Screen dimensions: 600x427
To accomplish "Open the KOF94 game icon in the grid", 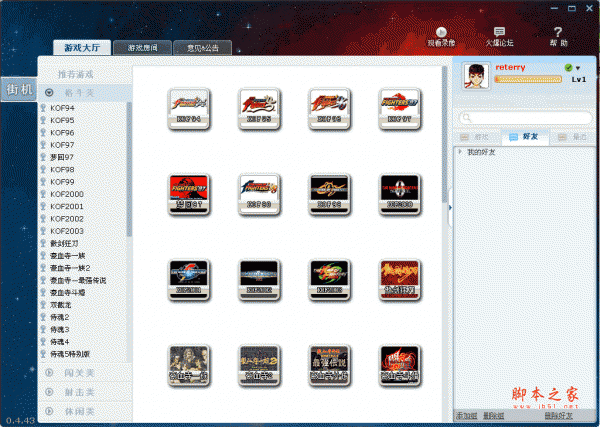I will pos(189,109).
